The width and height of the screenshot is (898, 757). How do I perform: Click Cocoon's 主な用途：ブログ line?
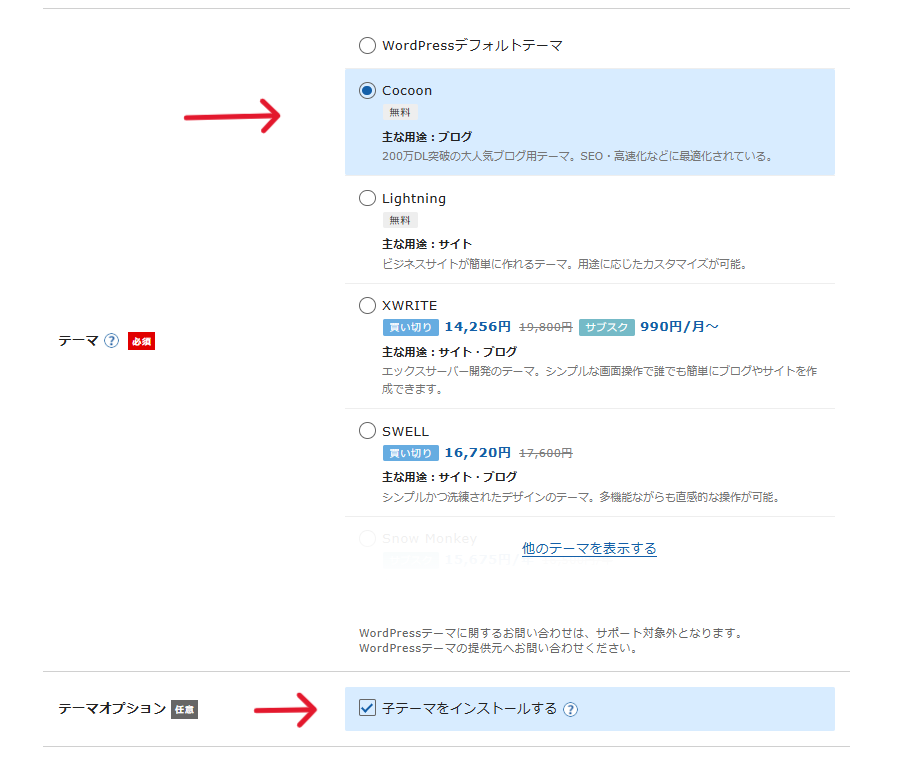coord(427,137)
